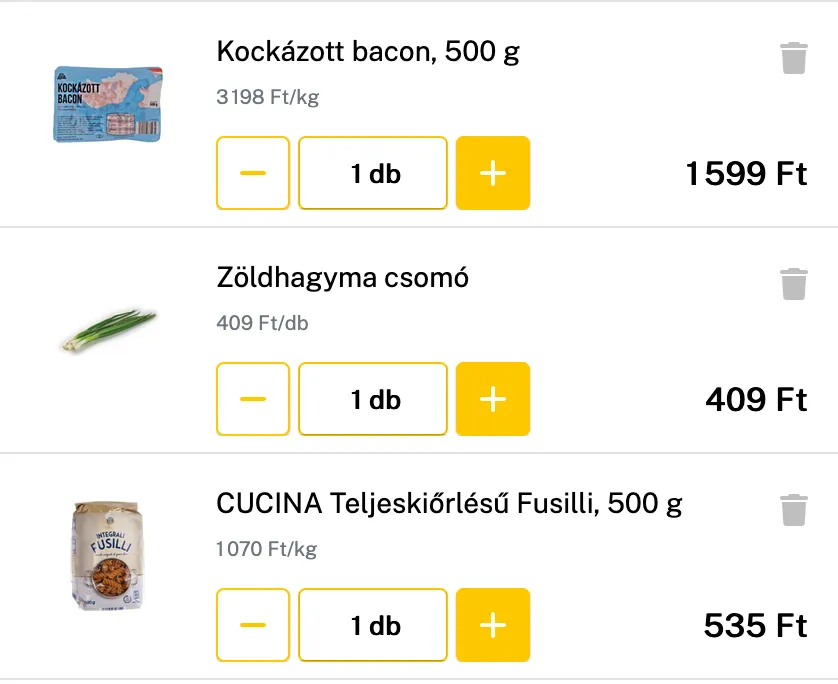
Task: Focus the Fusilli quantity input
Action: [373, 625]
